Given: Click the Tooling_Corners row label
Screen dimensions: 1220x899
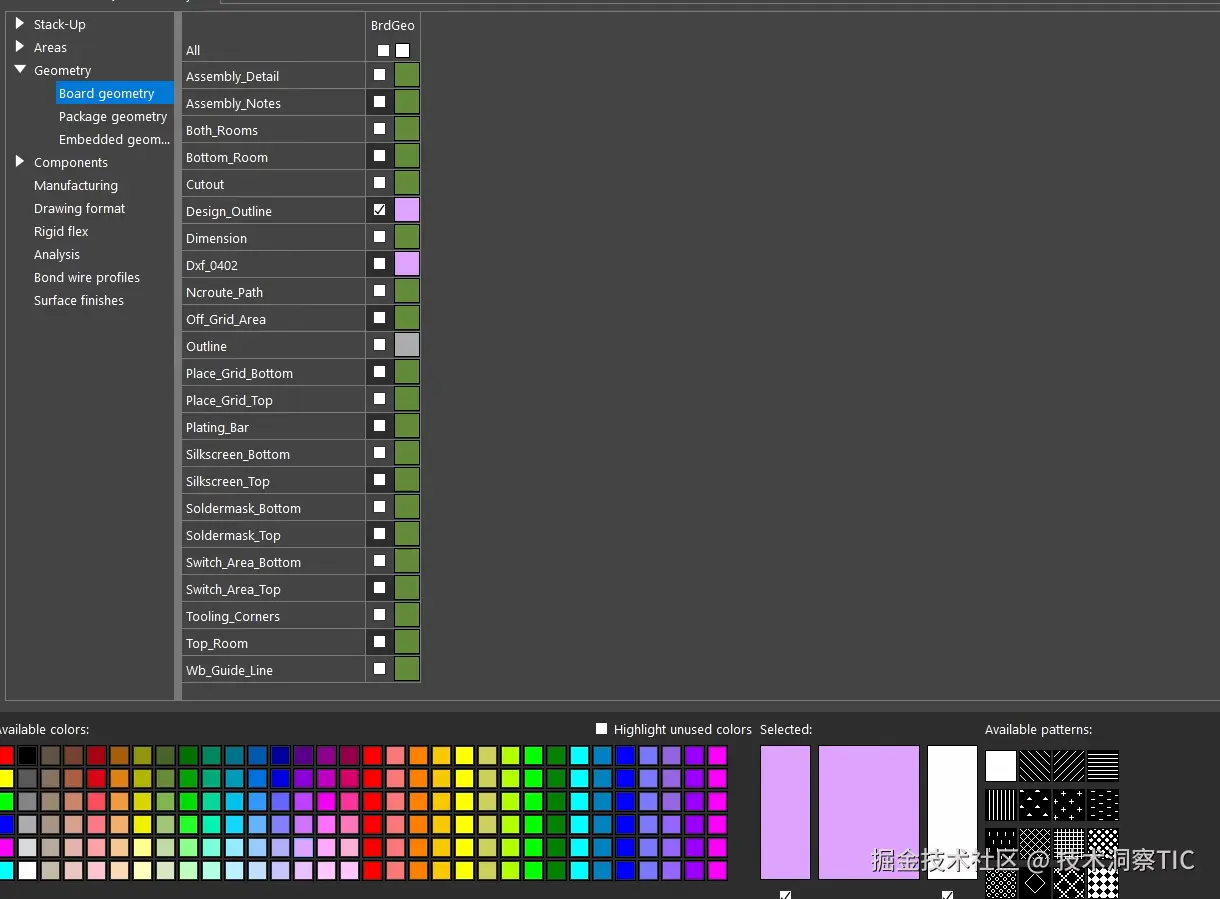Looking at the screenshot, I should coord(233,616).
